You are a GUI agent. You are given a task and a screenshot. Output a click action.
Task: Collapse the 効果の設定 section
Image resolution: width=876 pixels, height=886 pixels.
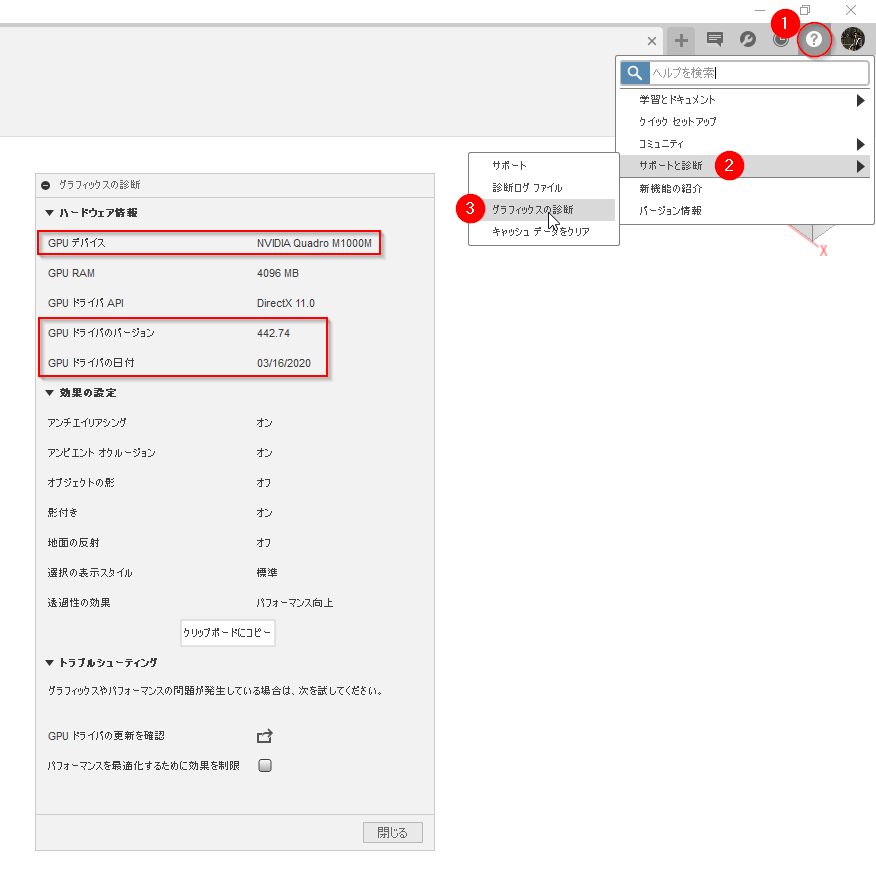[x=50, y=393]
